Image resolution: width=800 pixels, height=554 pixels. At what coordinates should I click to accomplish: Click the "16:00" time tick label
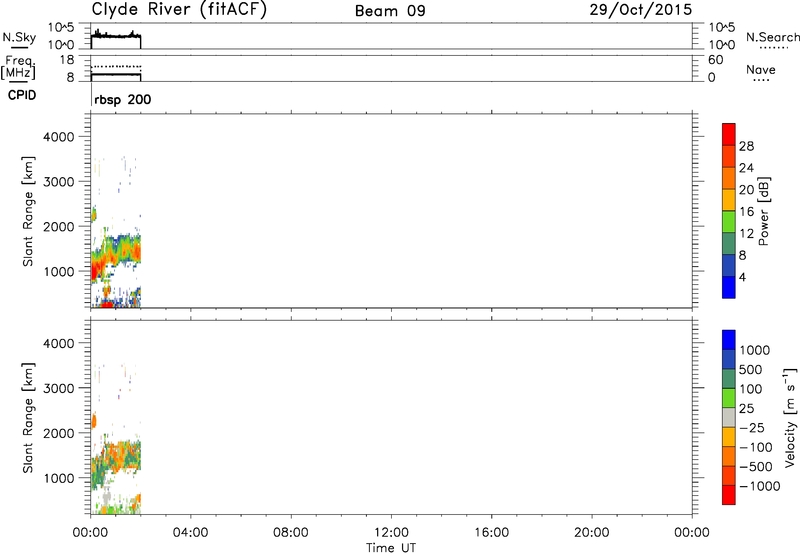pos(491,533)
